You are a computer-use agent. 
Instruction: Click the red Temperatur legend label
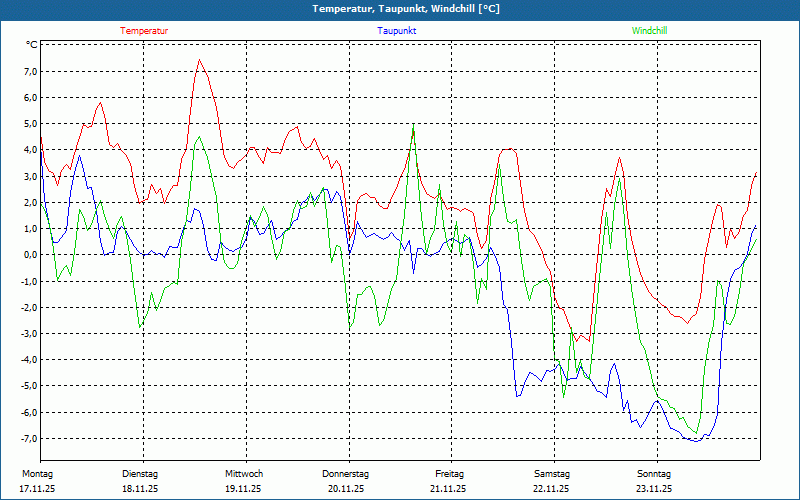[144, 31]
